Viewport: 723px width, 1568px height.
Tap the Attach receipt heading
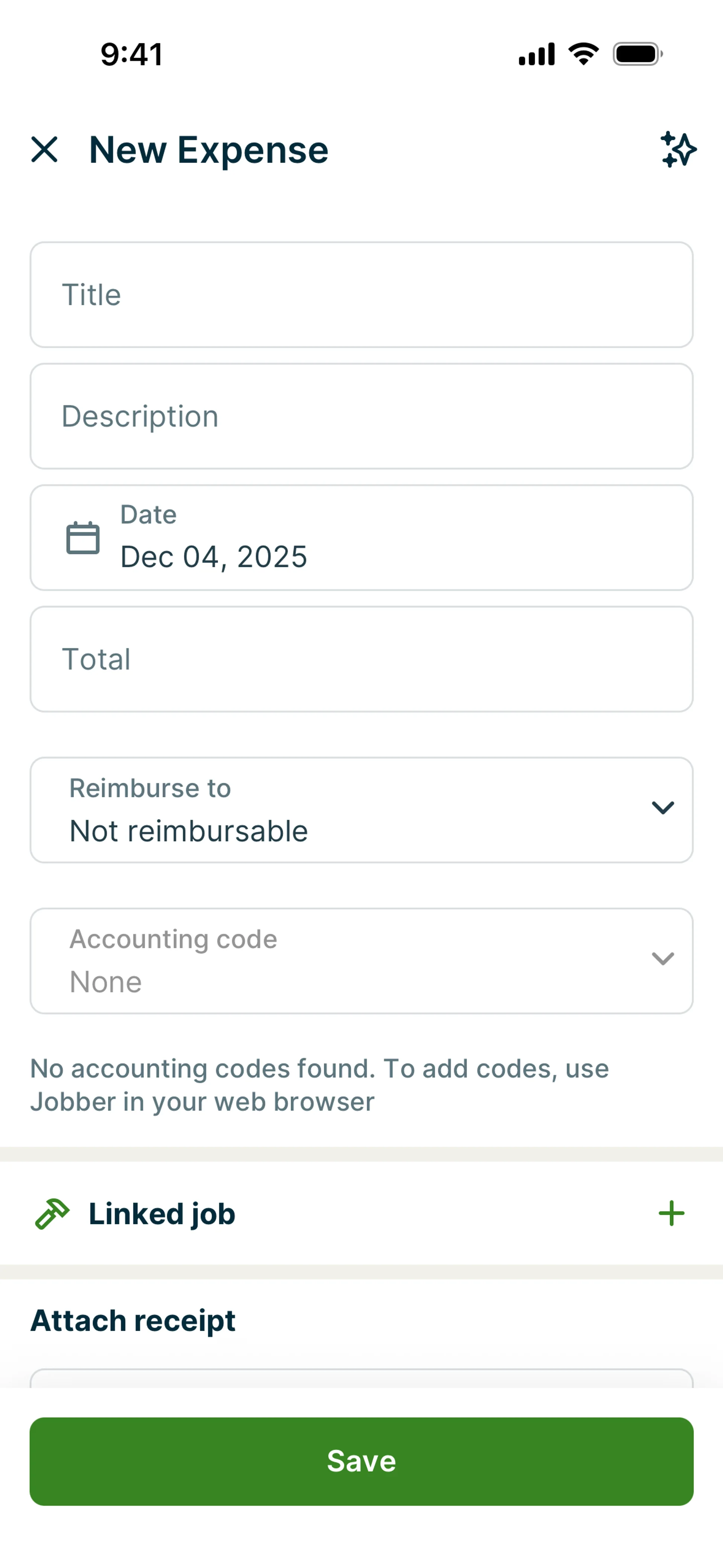133,1320
